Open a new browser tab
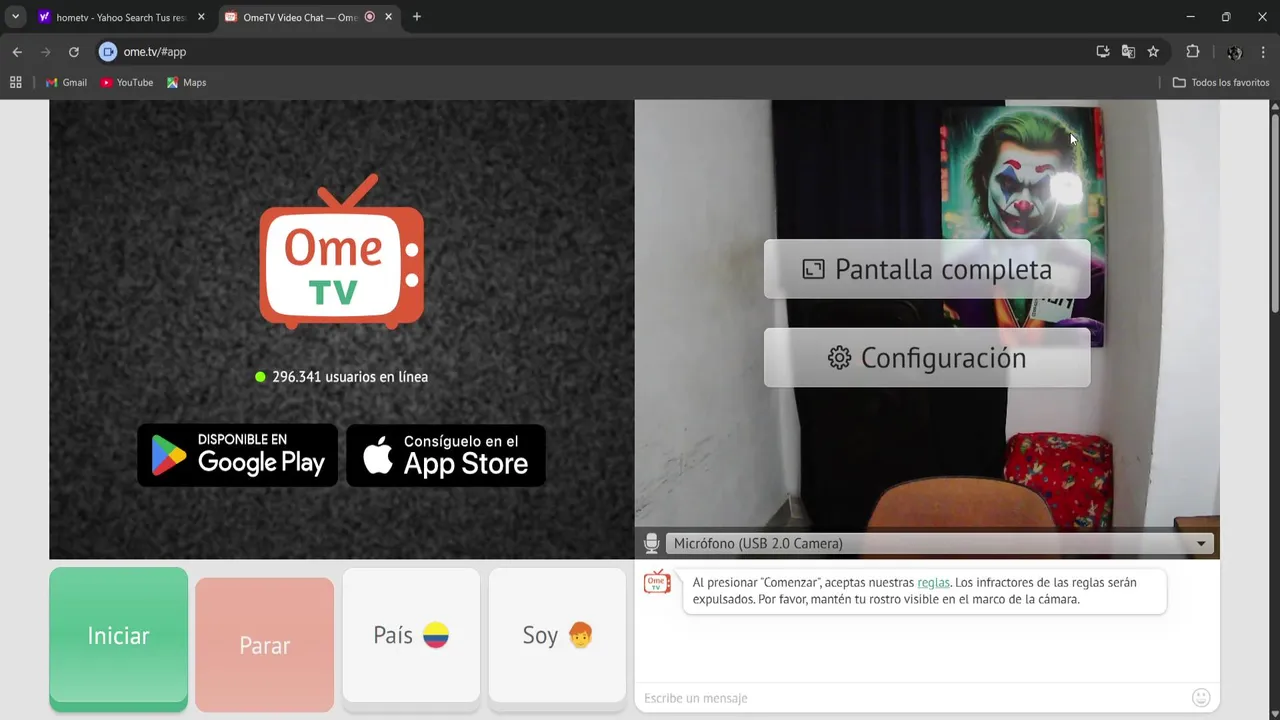 417,17
